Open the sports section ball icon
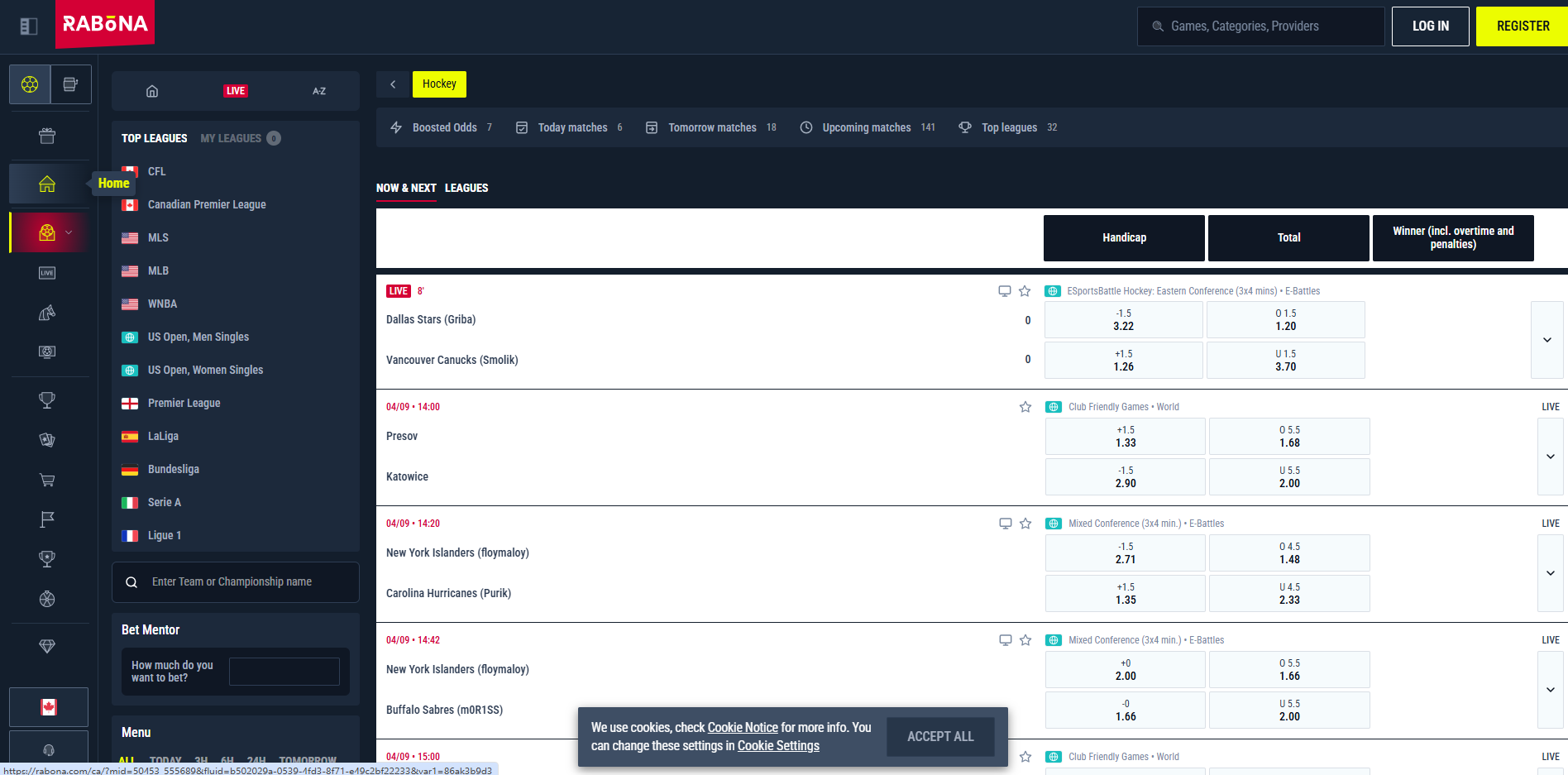The height and width of the screenshot is (775, 1568). [x=30, y=84]
